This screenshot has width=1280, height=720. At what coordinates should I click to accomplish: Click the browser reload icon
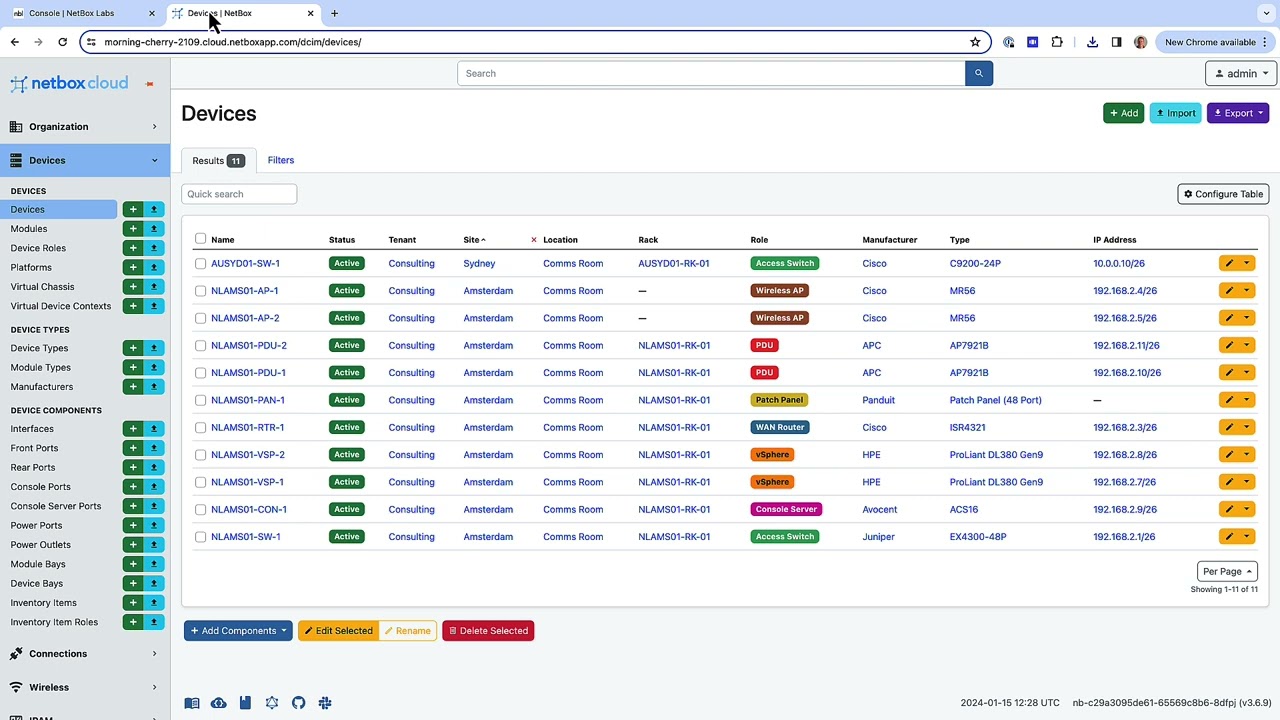62,42
